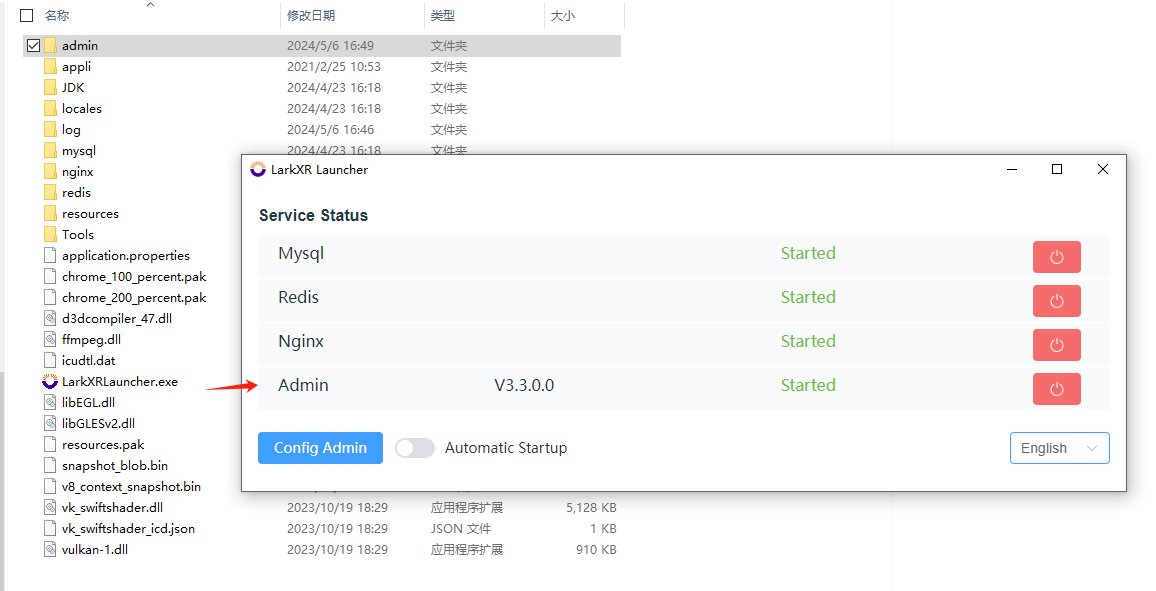The image size is (1156, 591).
Task: Click the Started status for Nginx
Action: tap(808, 341)
